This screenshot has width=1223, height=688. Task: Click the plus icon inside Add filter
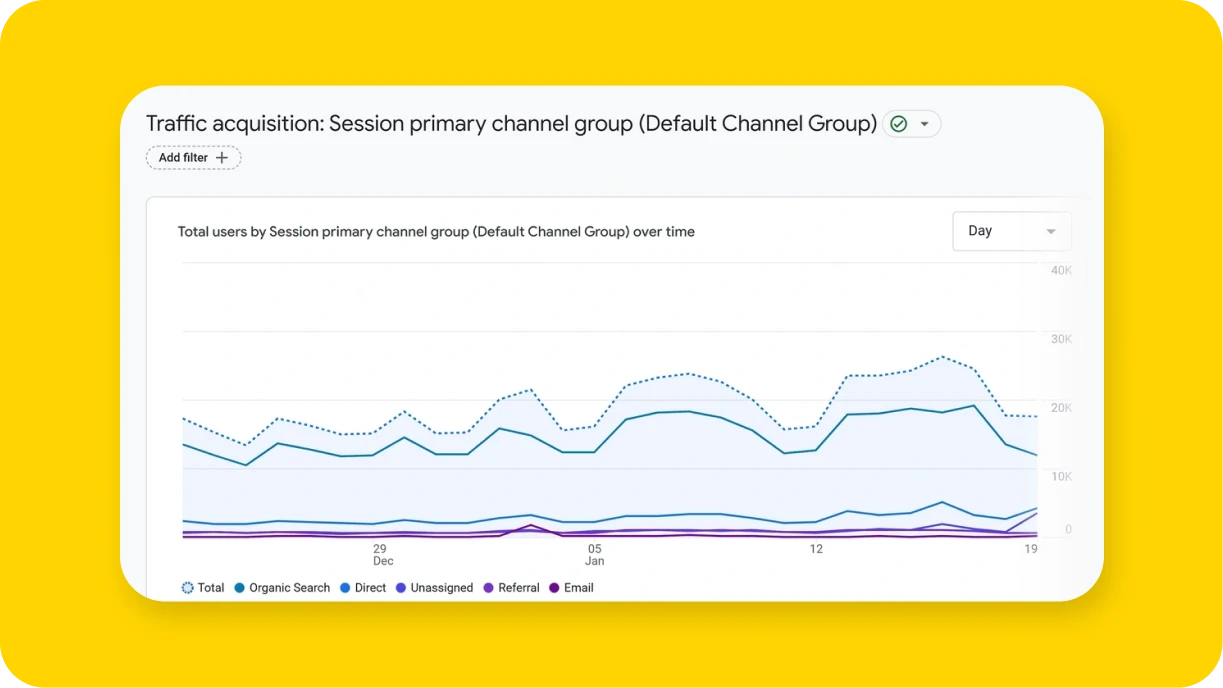point(222,157)
